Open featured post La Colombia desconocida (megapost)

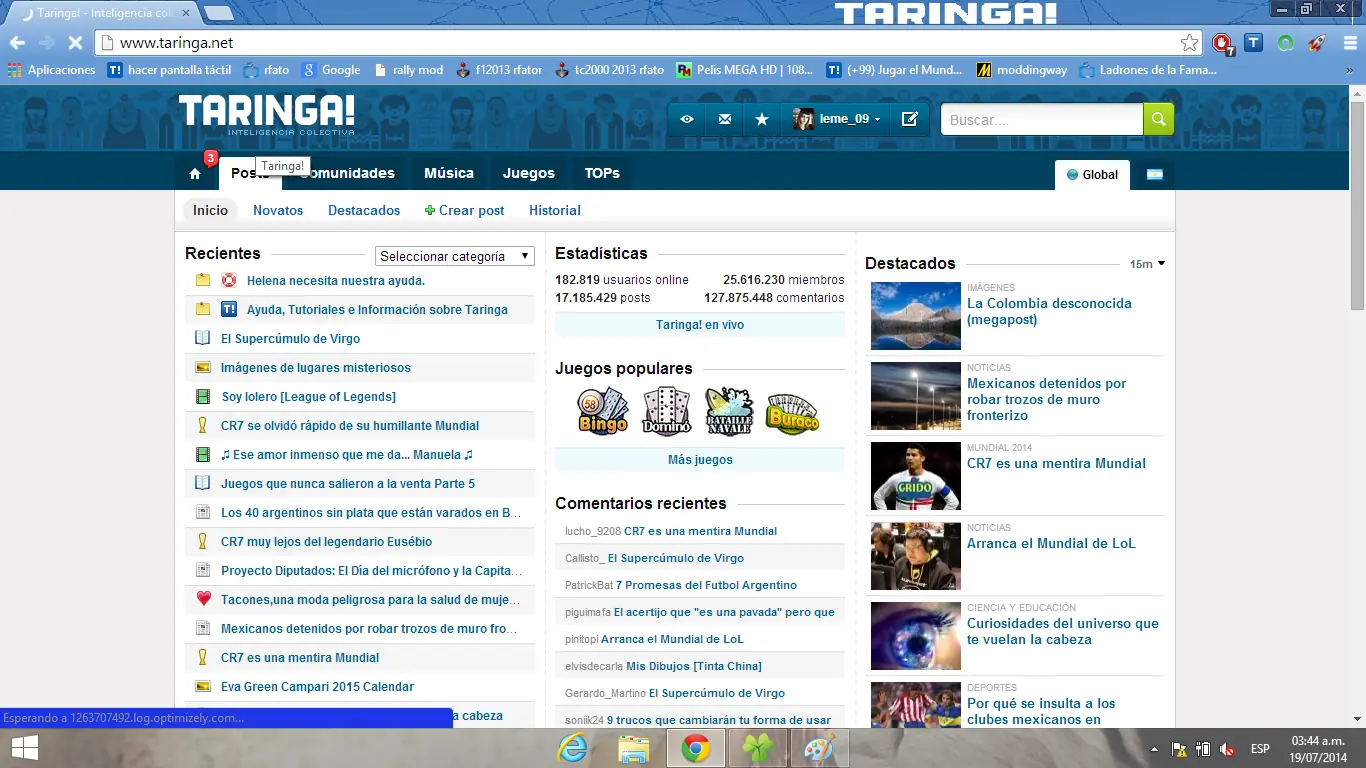1049,311
